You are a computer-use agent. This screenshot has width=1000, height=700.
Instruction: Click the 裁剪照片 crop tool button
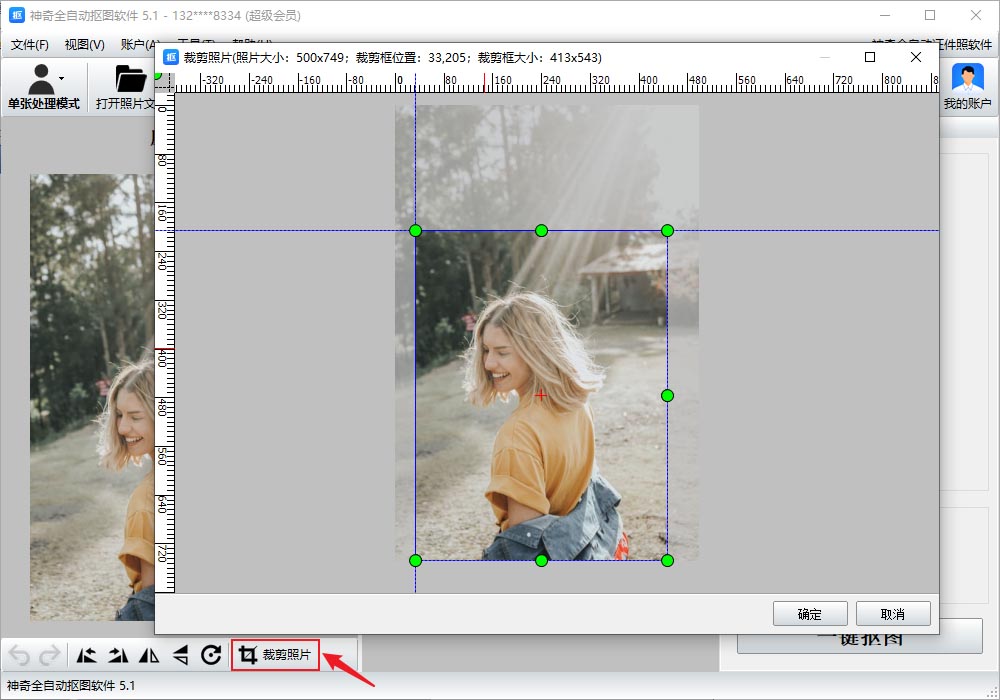(x=275, y=655)
